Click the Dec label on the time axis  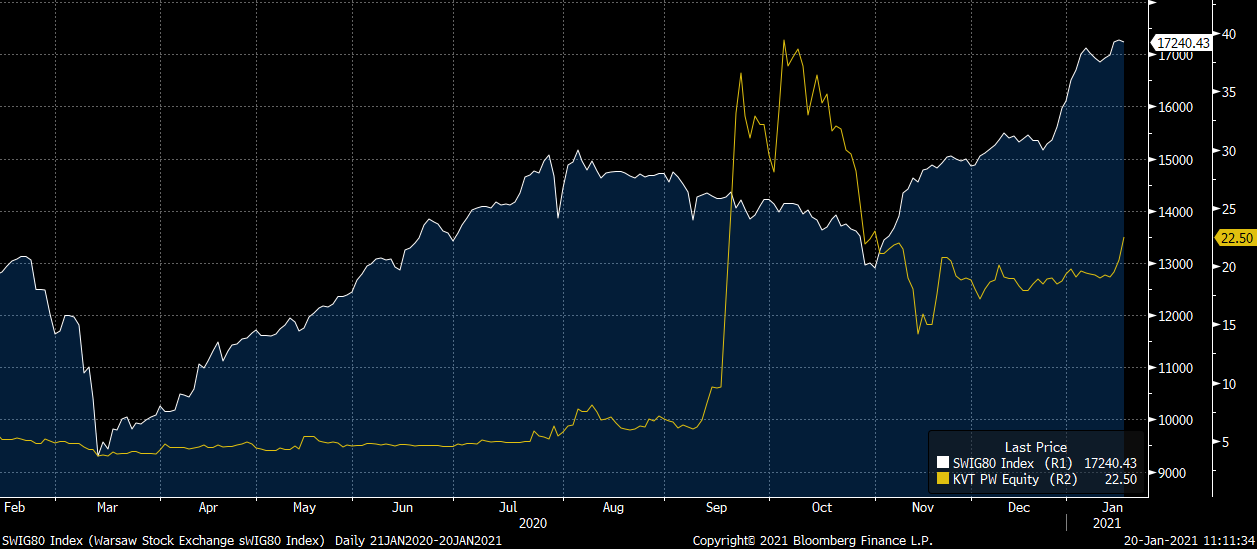point(1019,507)
